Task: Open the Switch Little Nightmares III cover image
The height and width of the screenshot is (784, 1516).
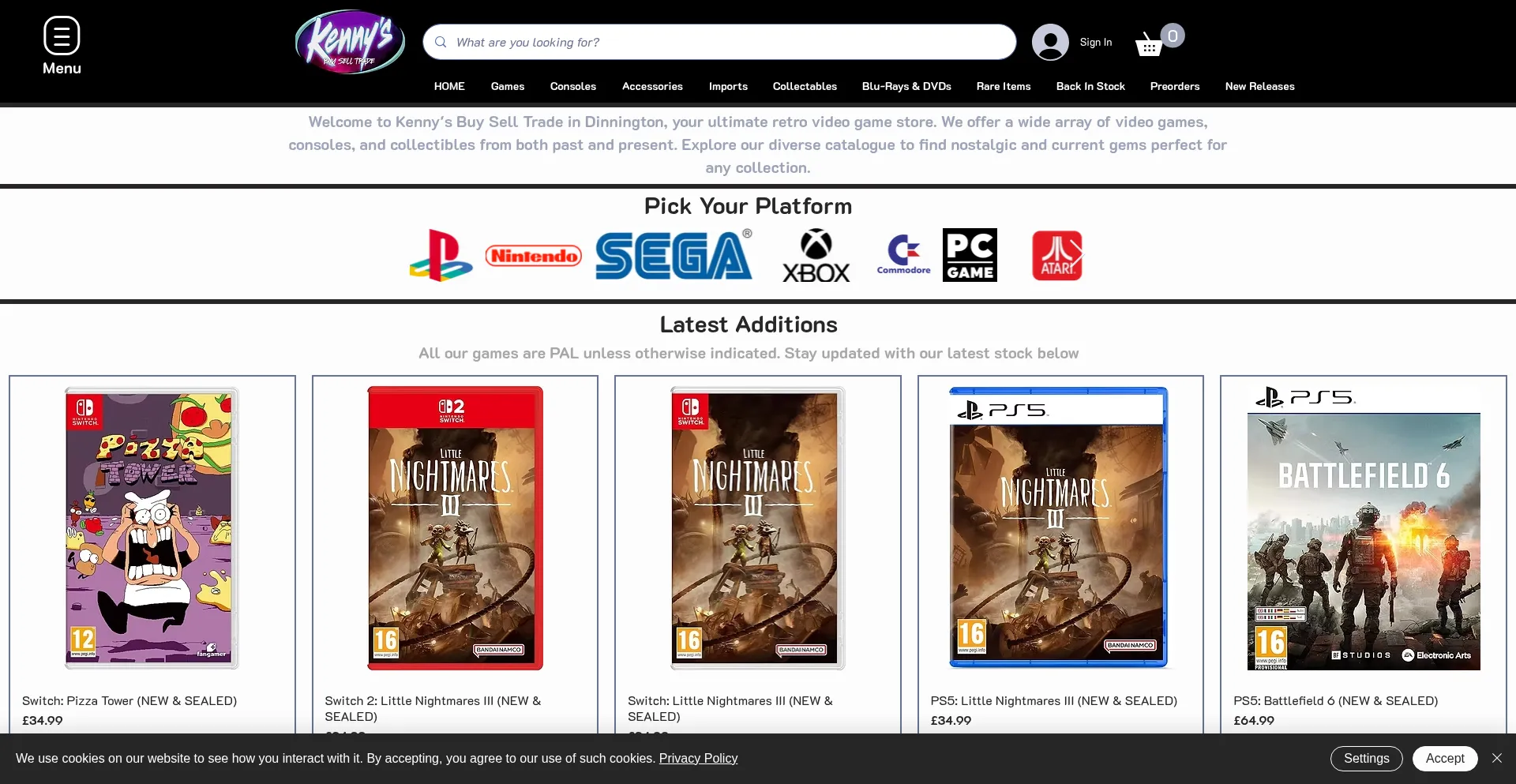Action: 758,528
